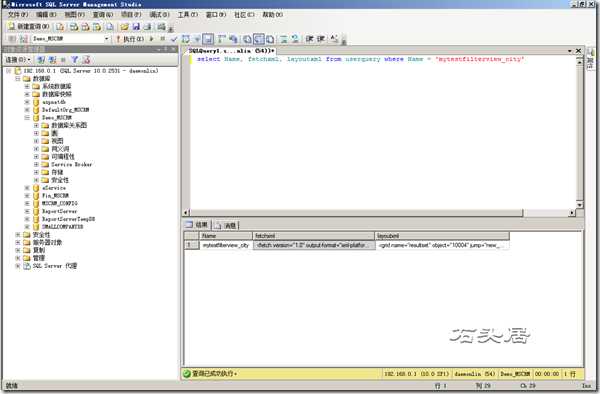
Task: Open the Tools (工具) menu
Action: [188, 15]
